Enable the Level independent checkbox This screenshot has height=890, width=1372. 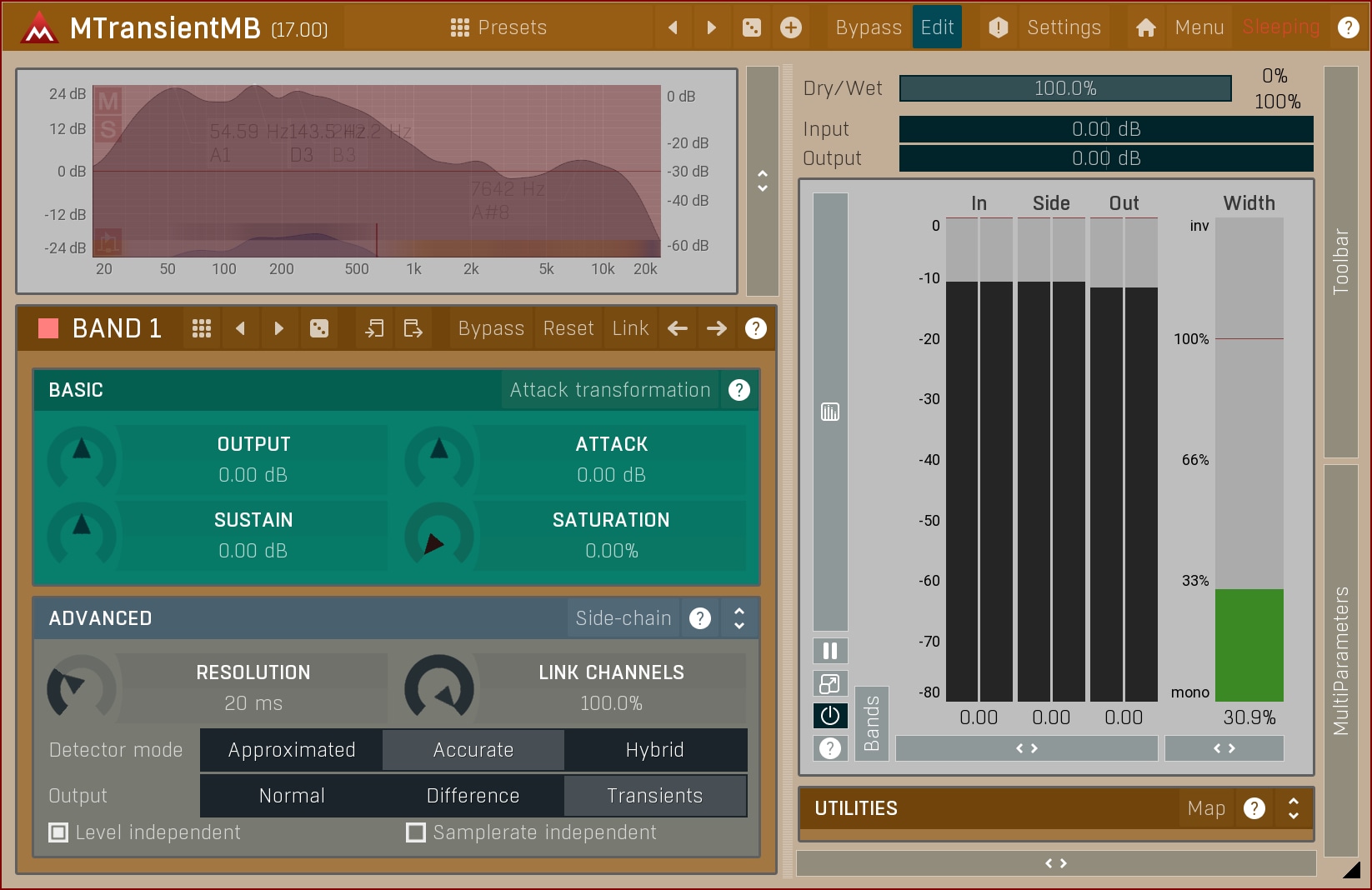pos(58,832)
